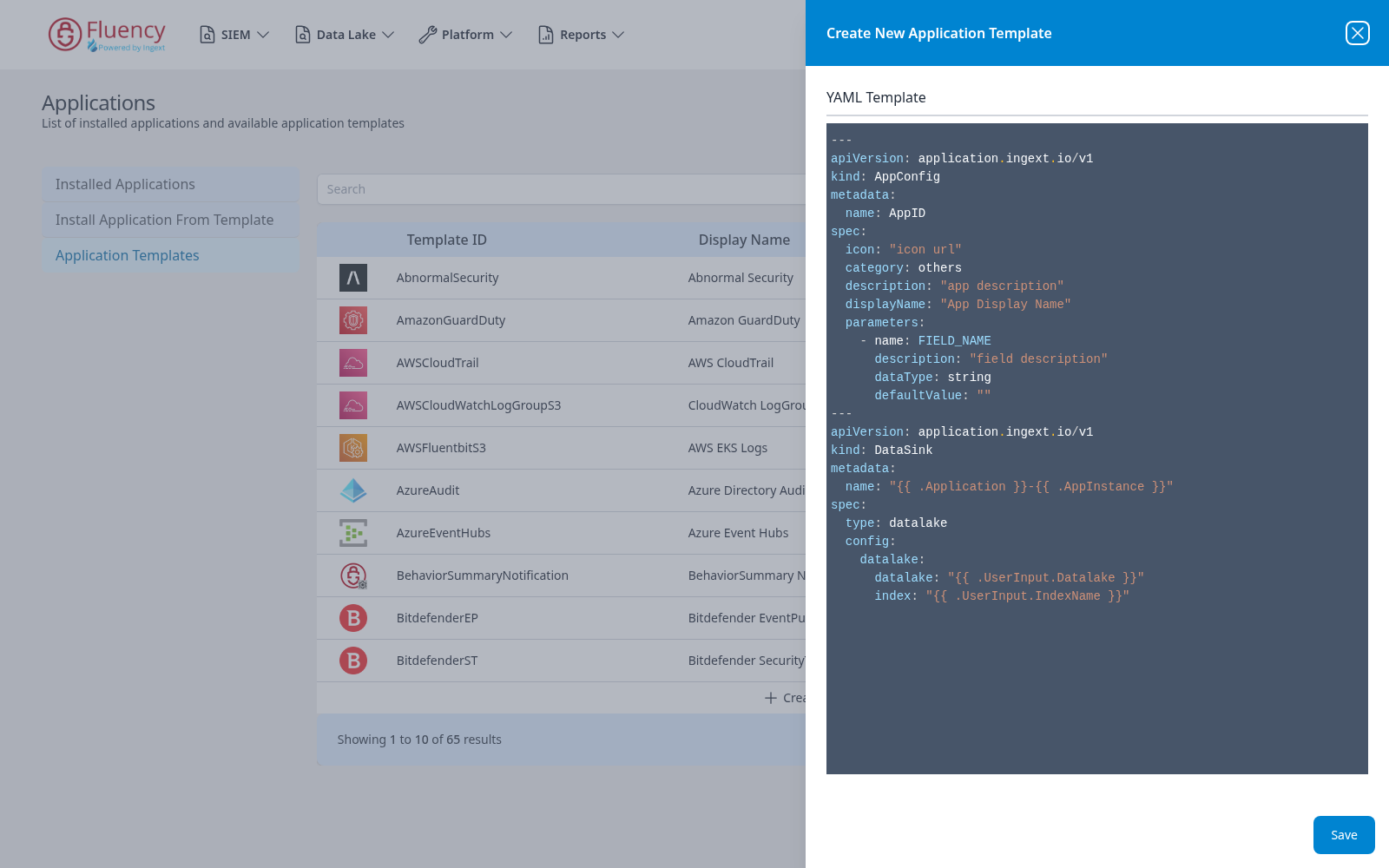Image resolution: width=1389 pixels, height=868 pixels.
Task: Click the Abnormal Security display name
Action: pyautogui.click(x=741, y=278)
